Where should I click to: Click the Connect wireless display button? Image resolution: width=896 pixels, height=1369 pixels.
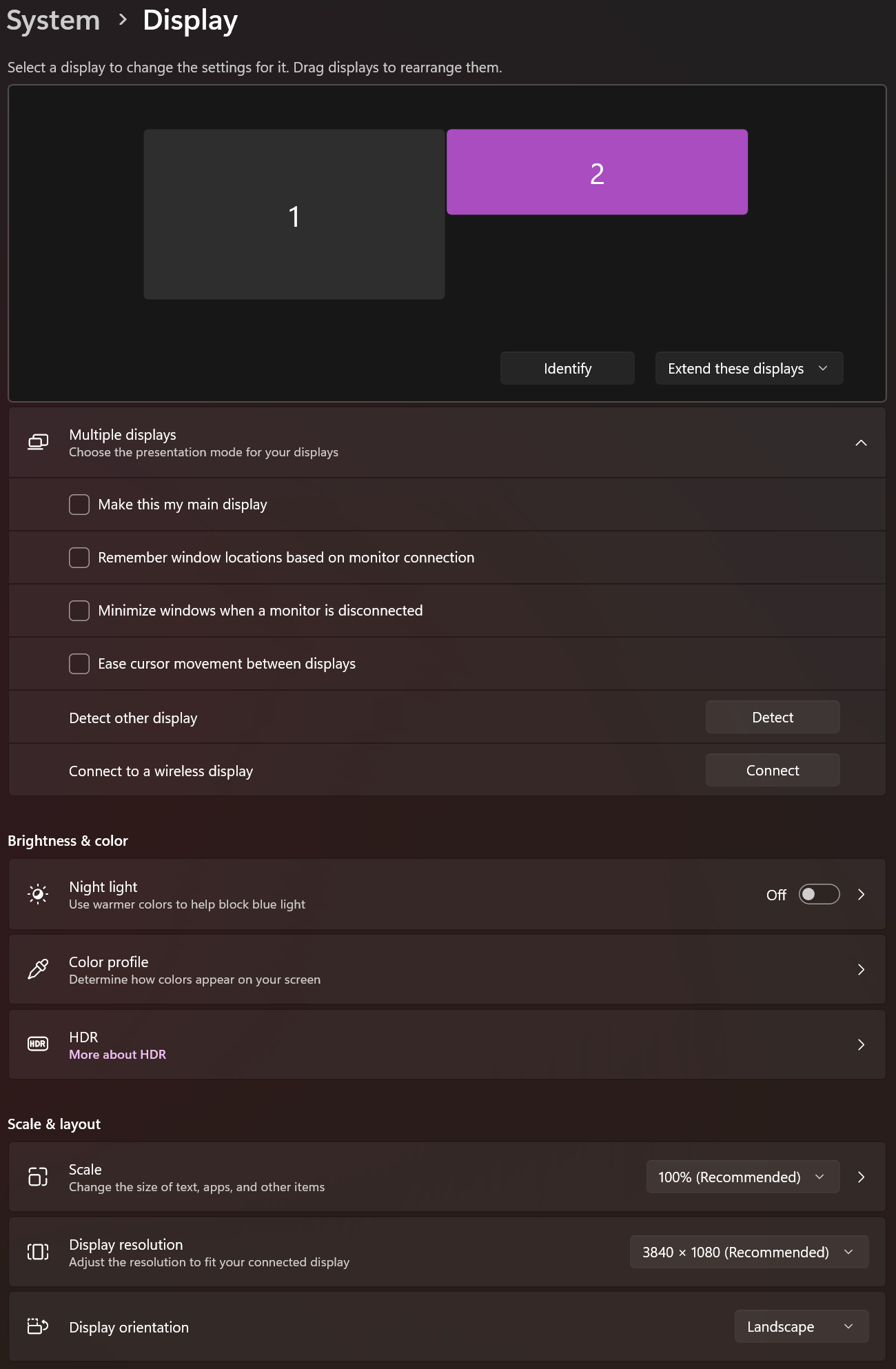773,771
